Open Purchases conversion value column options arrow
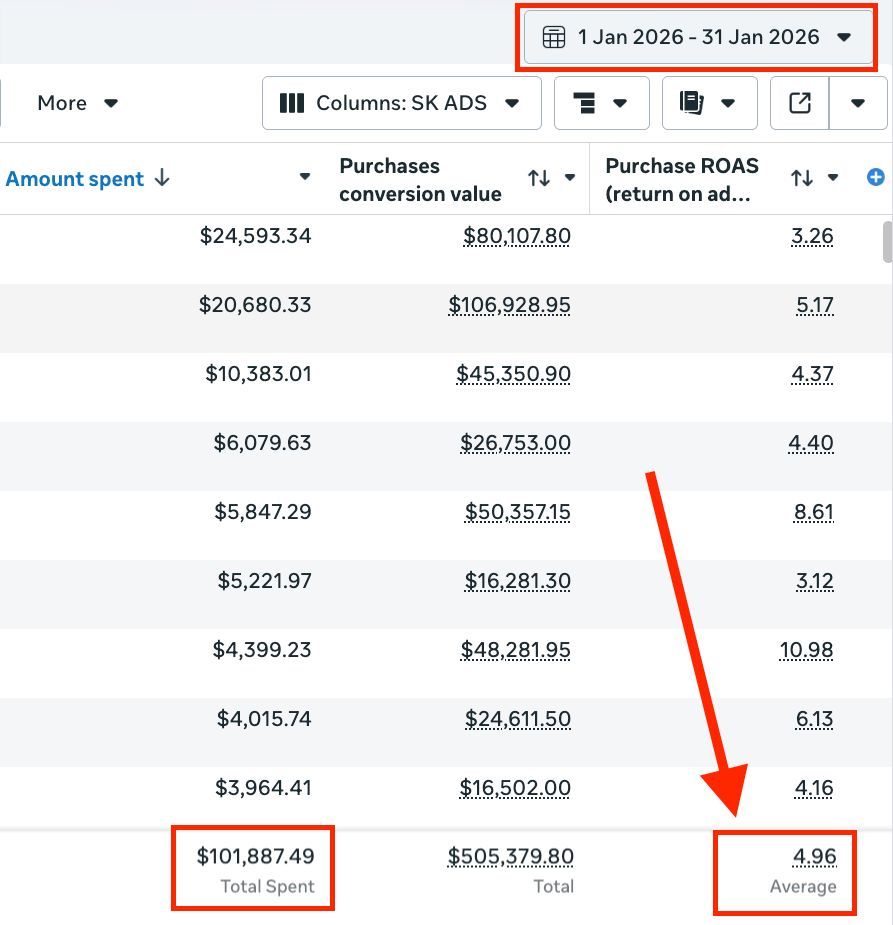This screenshot has height=925, width=893. pyautogui.click(x=570, y=177)
